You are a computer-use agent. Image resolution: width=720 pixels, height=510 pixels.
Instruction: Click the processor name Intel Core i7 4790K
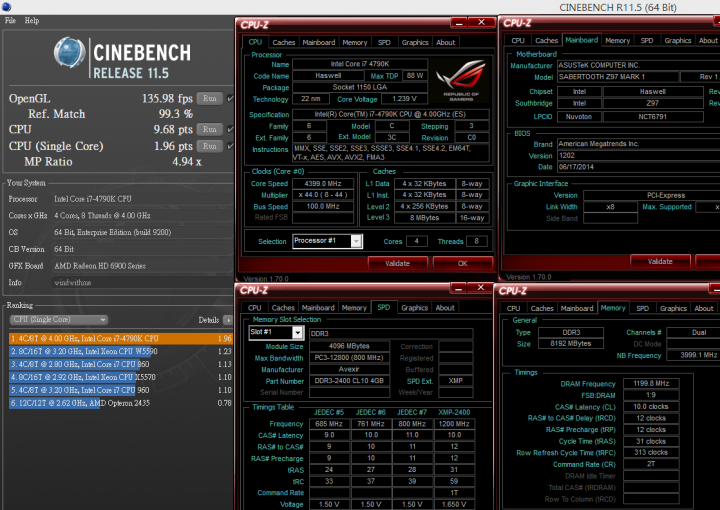[x=360, y=64]
